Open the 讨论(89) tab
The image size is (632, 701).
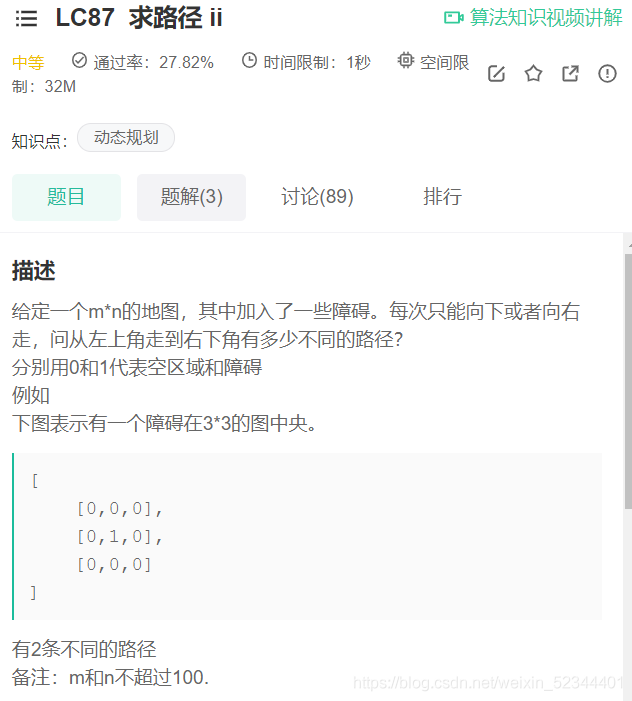317,197
